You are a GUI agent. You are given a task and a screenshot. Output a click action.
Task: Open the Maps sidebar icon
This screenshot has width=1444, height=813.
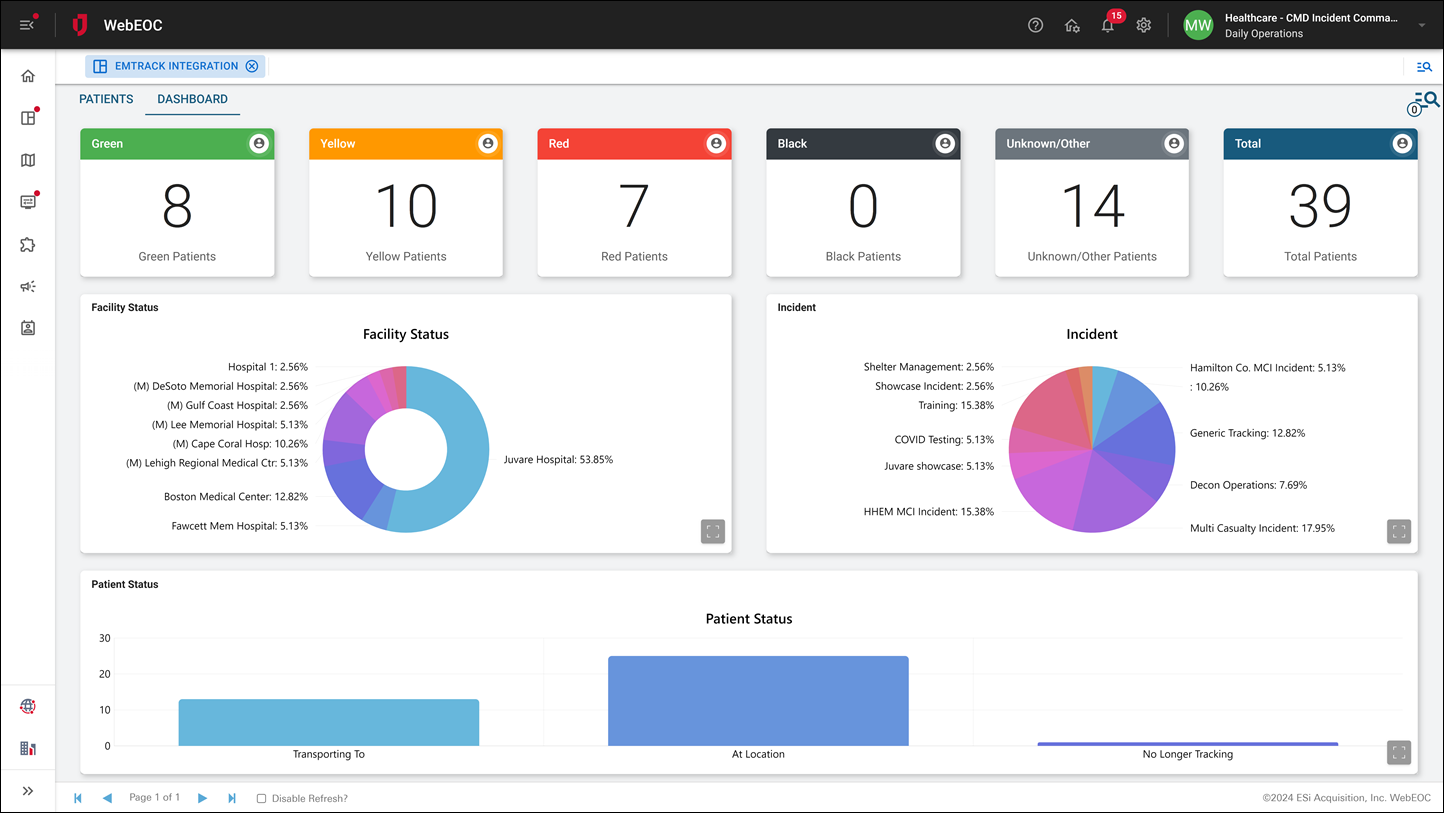[x=27, y=160]
